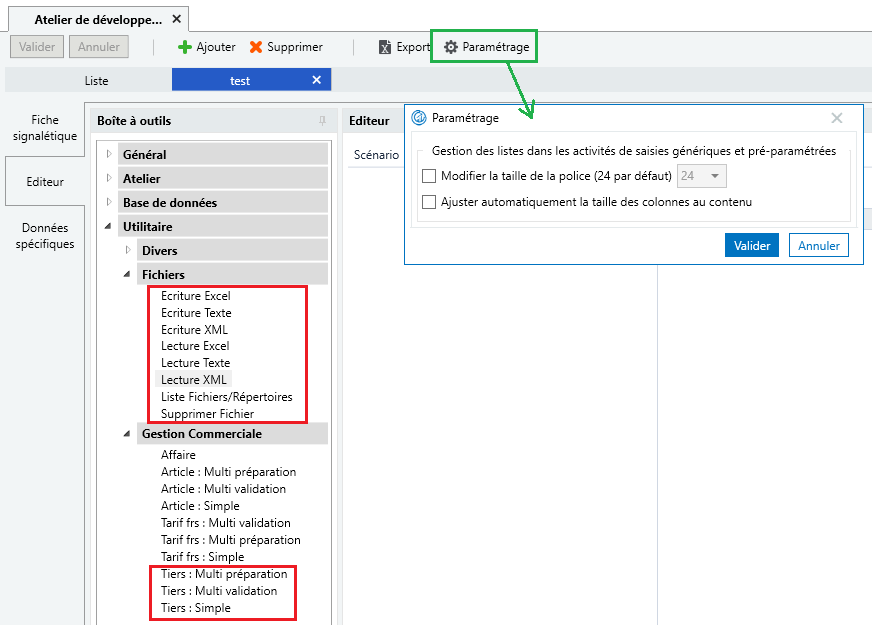
Task: Open the Données spécifiques side tab
Action: point(45,236)
